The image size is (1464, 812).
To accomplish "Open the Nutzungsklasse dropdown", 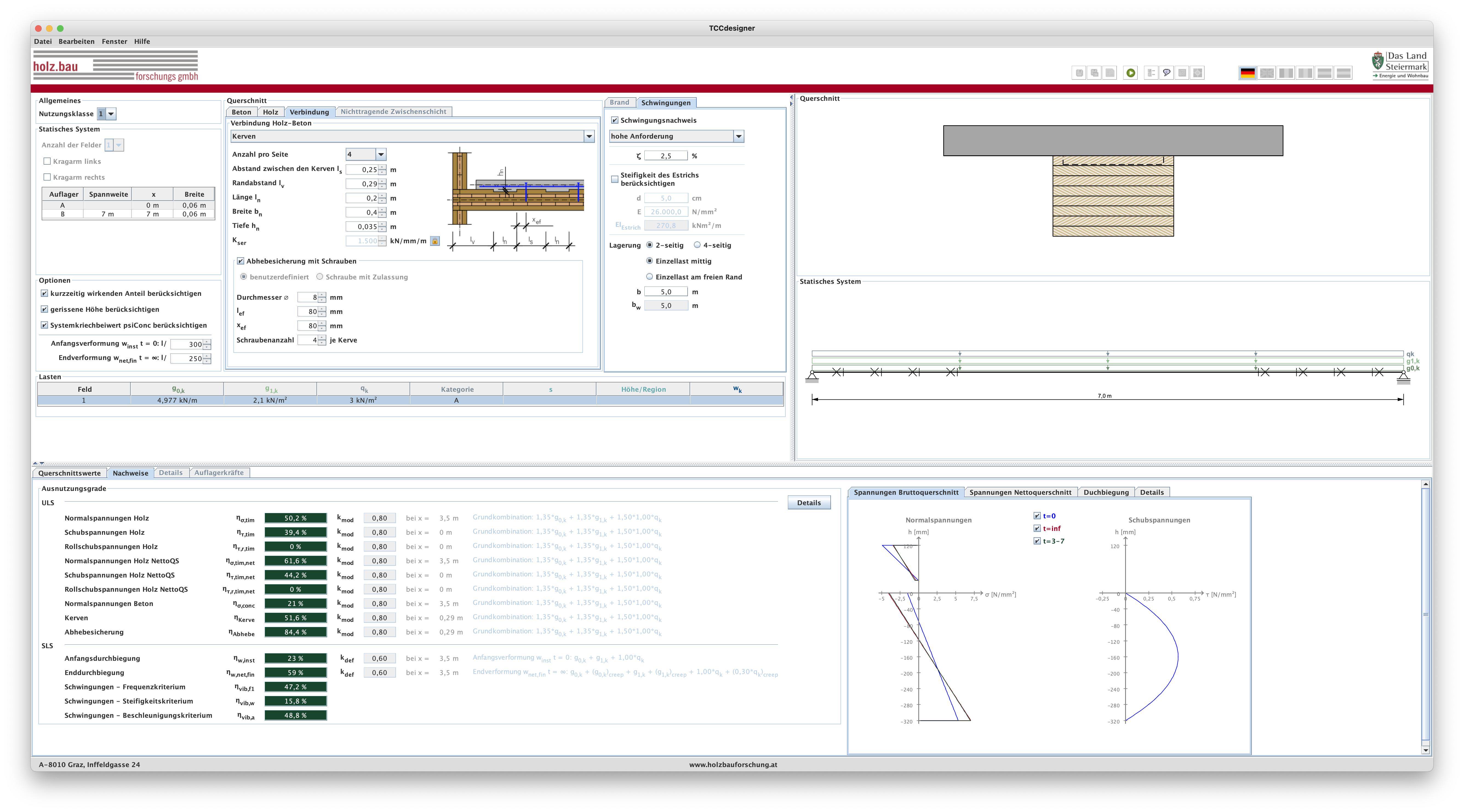I will 111,114.
